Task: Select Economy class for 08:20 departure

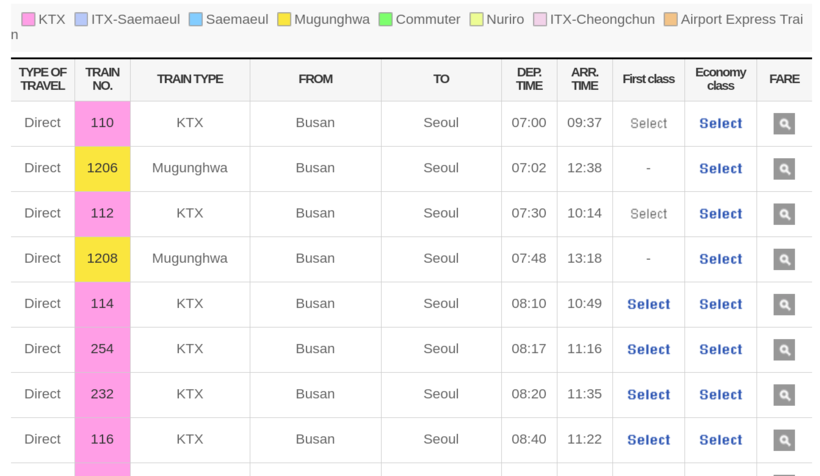Action: [x=720, y=394]
